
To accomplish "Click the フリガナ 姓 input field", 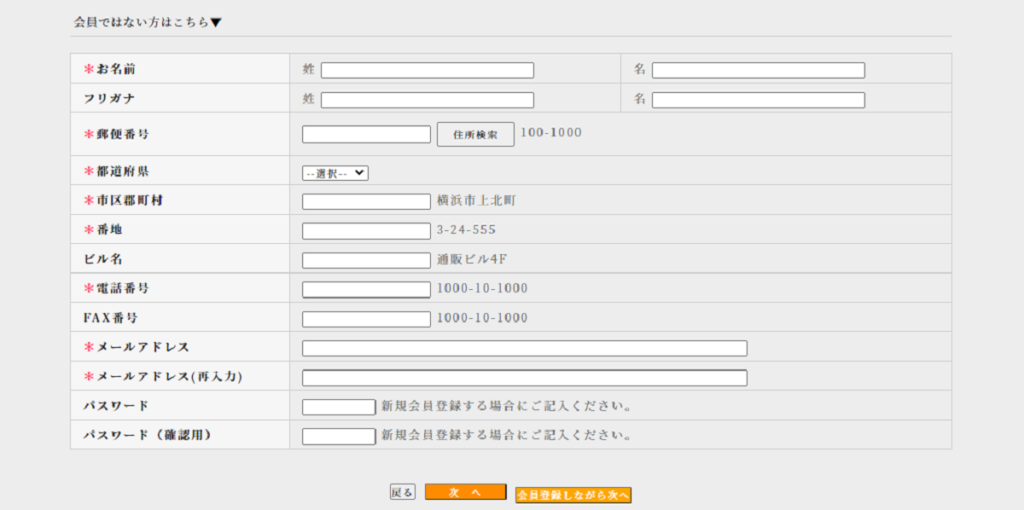I will click(427, 100).
